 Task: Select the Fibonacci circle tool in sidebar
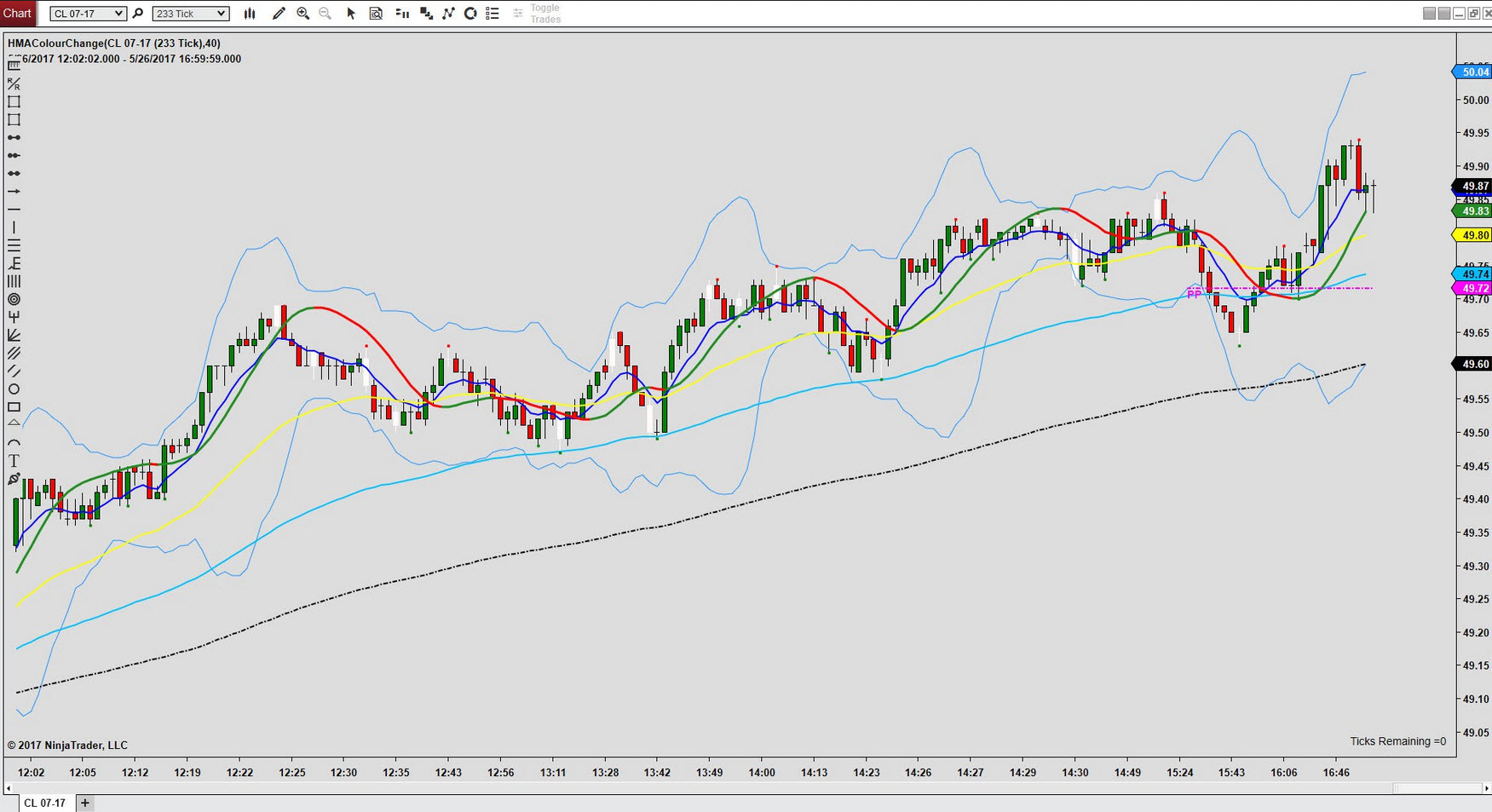[x=14, y=299]
